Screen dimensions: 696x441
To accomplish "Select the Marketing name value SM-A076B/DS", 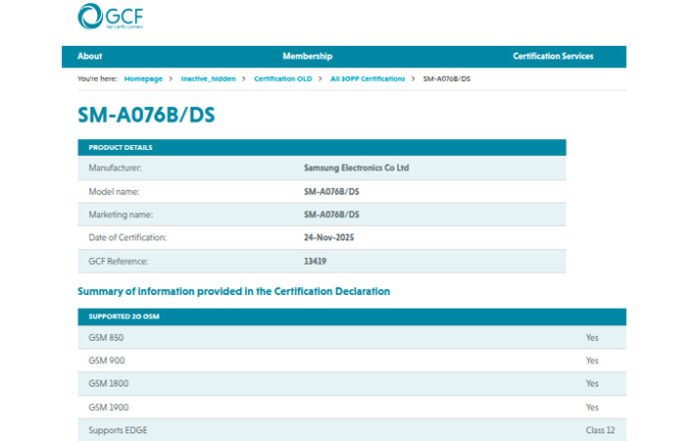I will pyautogui.click(x=332, y=215).
